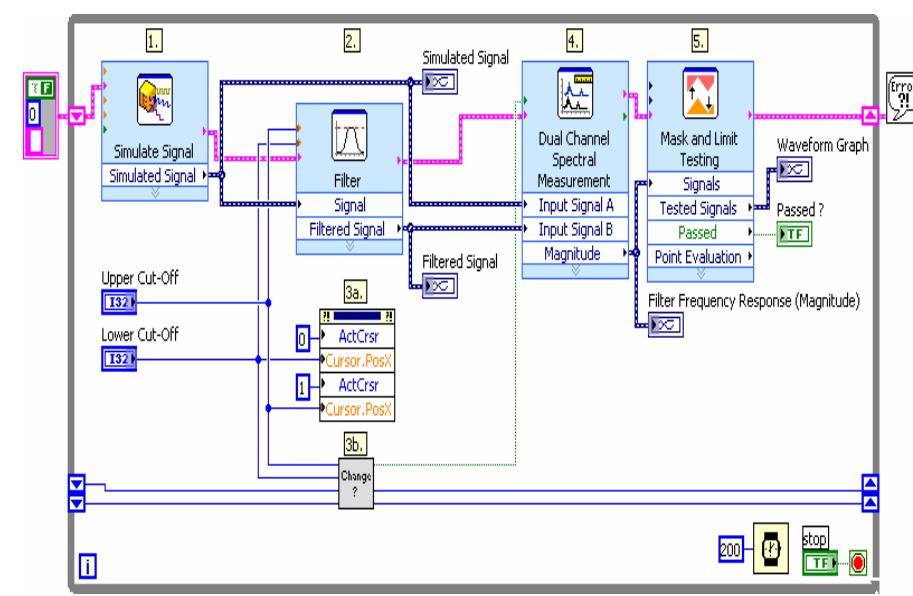Click the green Passed output terminal row

pyautogui.click(x=700, y=233)
